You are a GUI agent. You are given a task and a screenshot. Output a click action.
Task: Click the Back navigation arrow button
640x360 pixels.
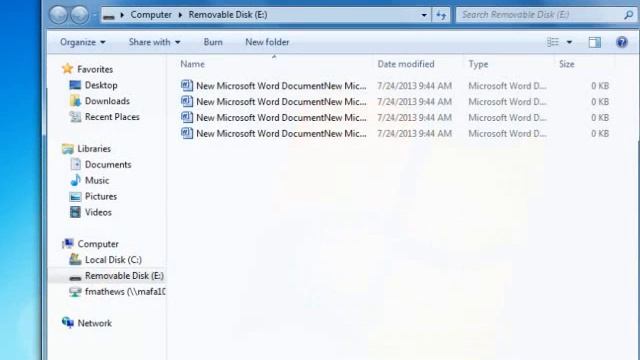[x=58, y=15]
